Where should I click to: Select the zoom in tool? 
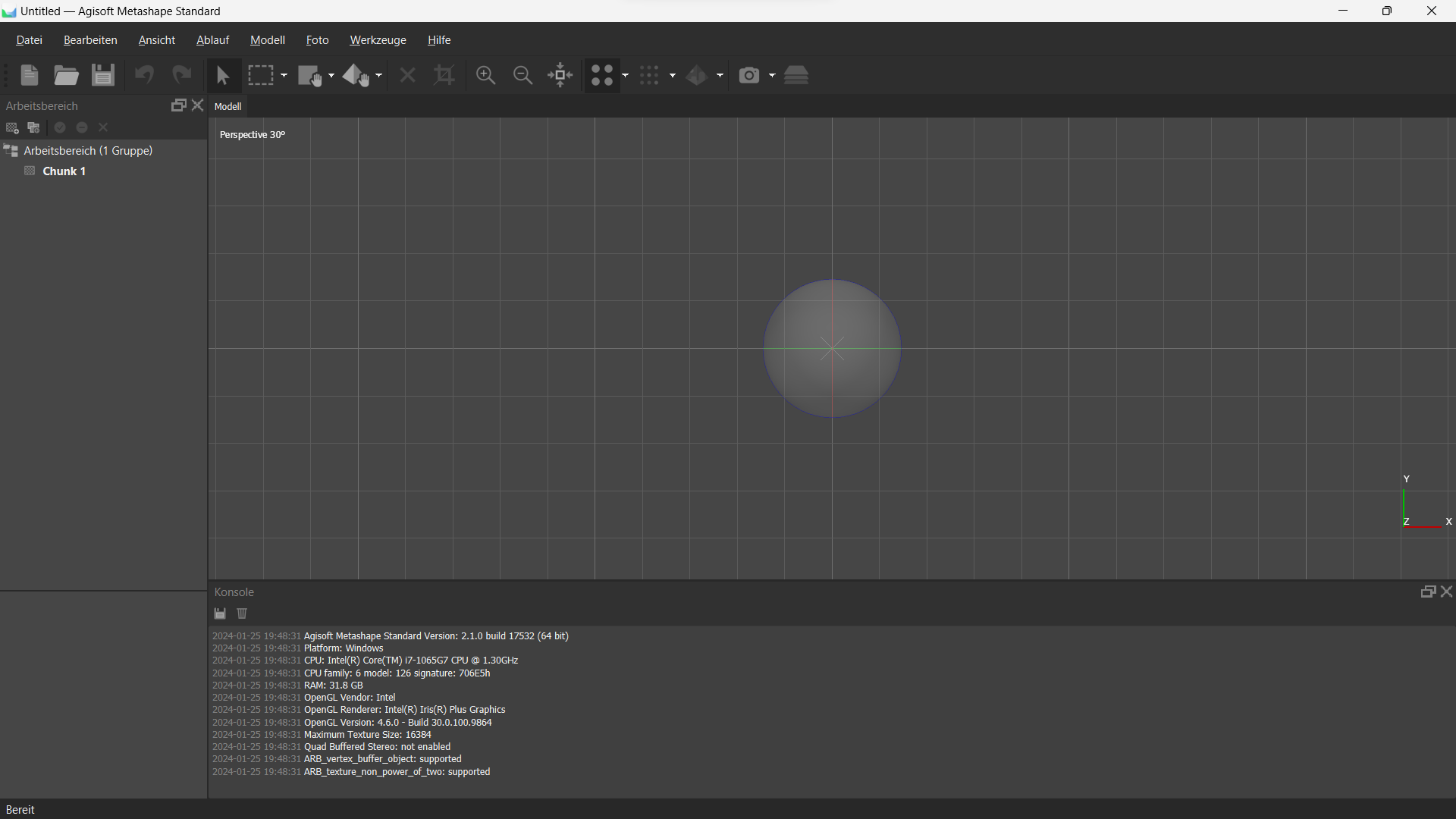[485, 75]
